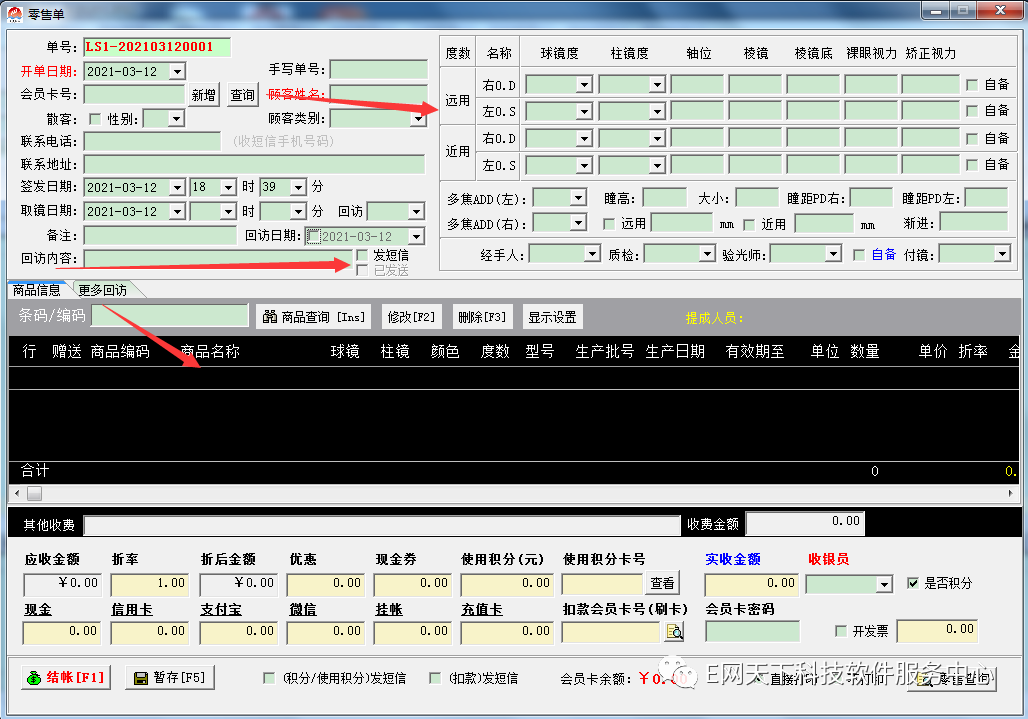
Task: Check the 开发票 invoice checkbox
Action: (841, 631)
